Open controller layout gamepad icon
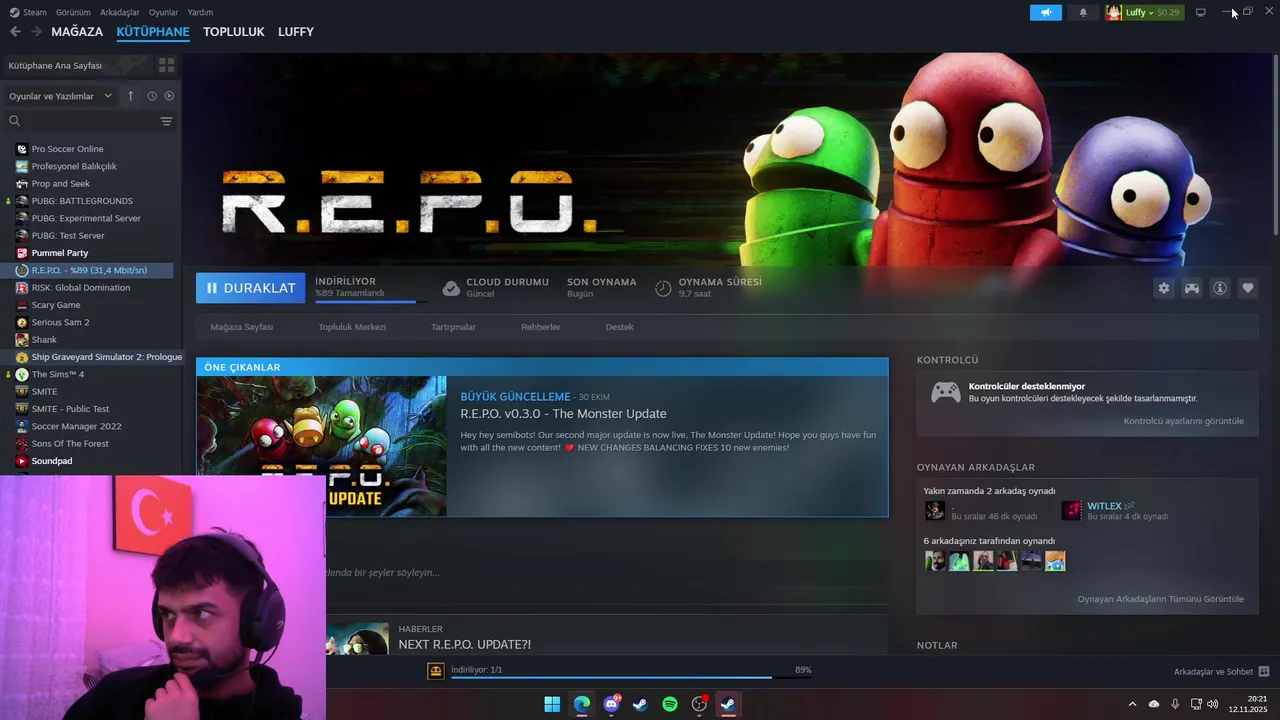Screen dimensions: 1280x720 [1192, 288]
